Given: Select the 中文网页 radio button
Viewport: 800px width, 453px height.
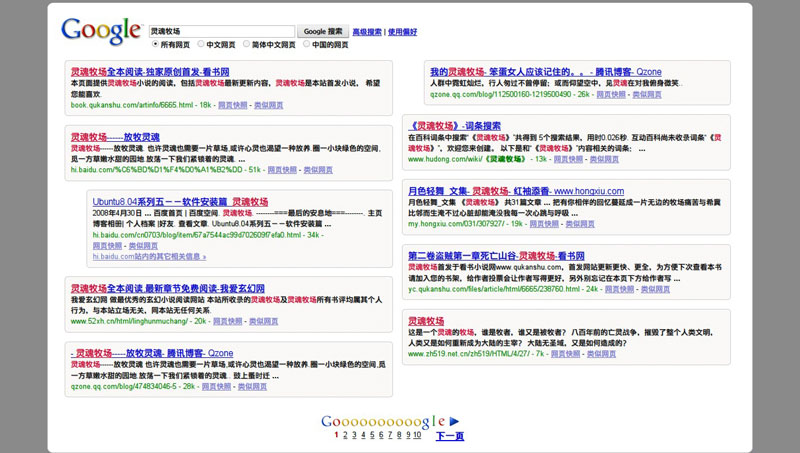Looking at the screenshot, I should coord(201,44).
